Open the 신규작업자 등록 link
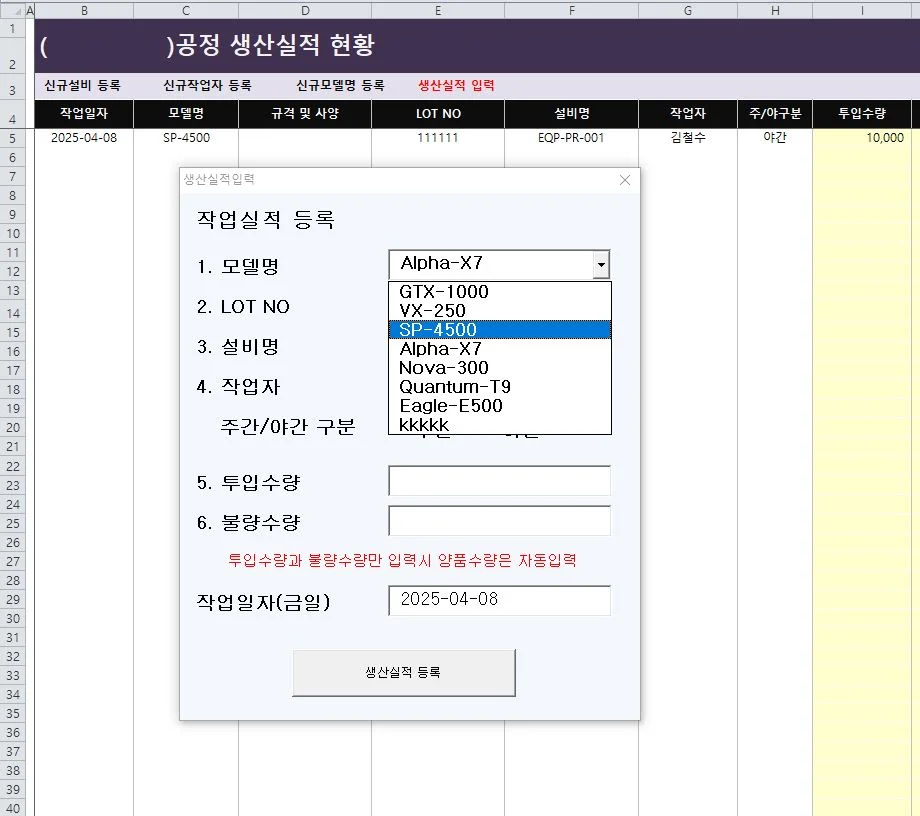This screenshot has width=920, height=816. click(x=206, y=85)
